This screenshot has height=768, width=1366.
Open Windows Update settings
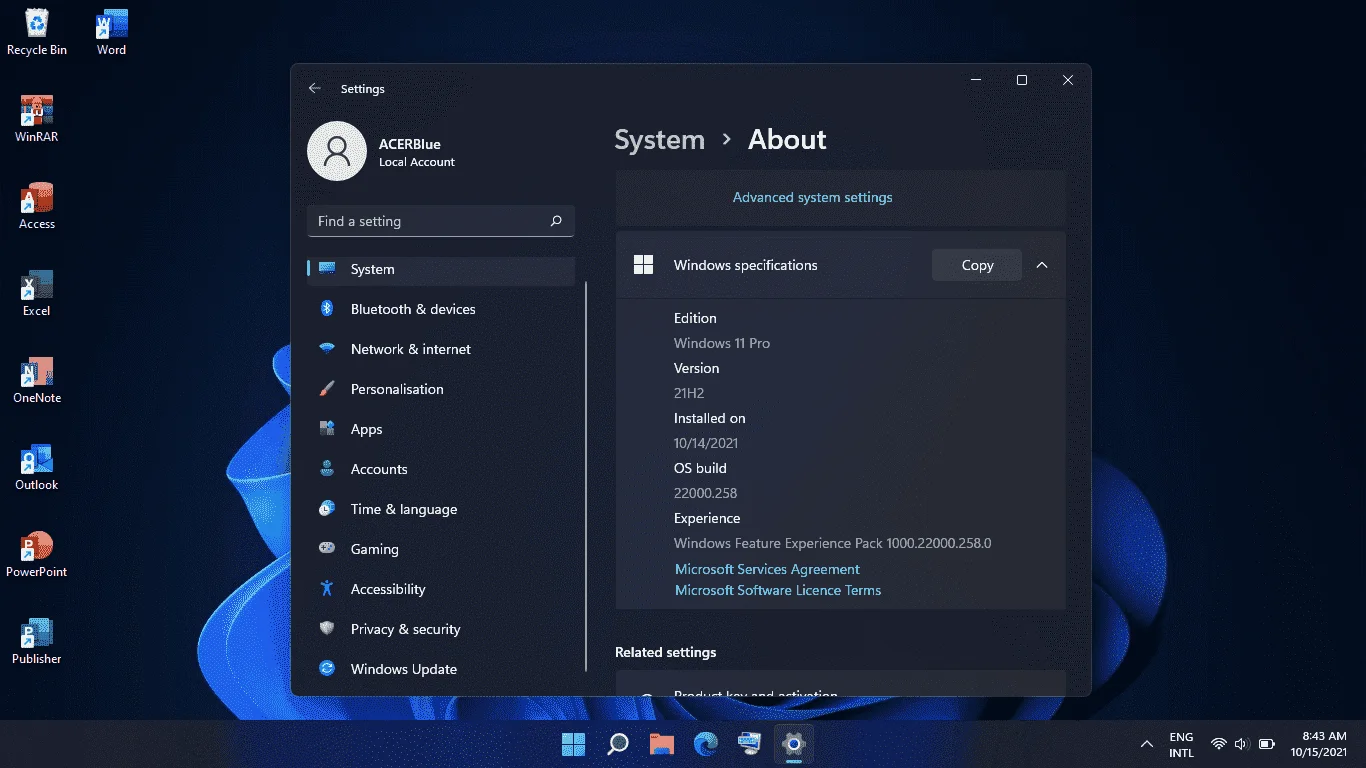[x=441, y=669]
